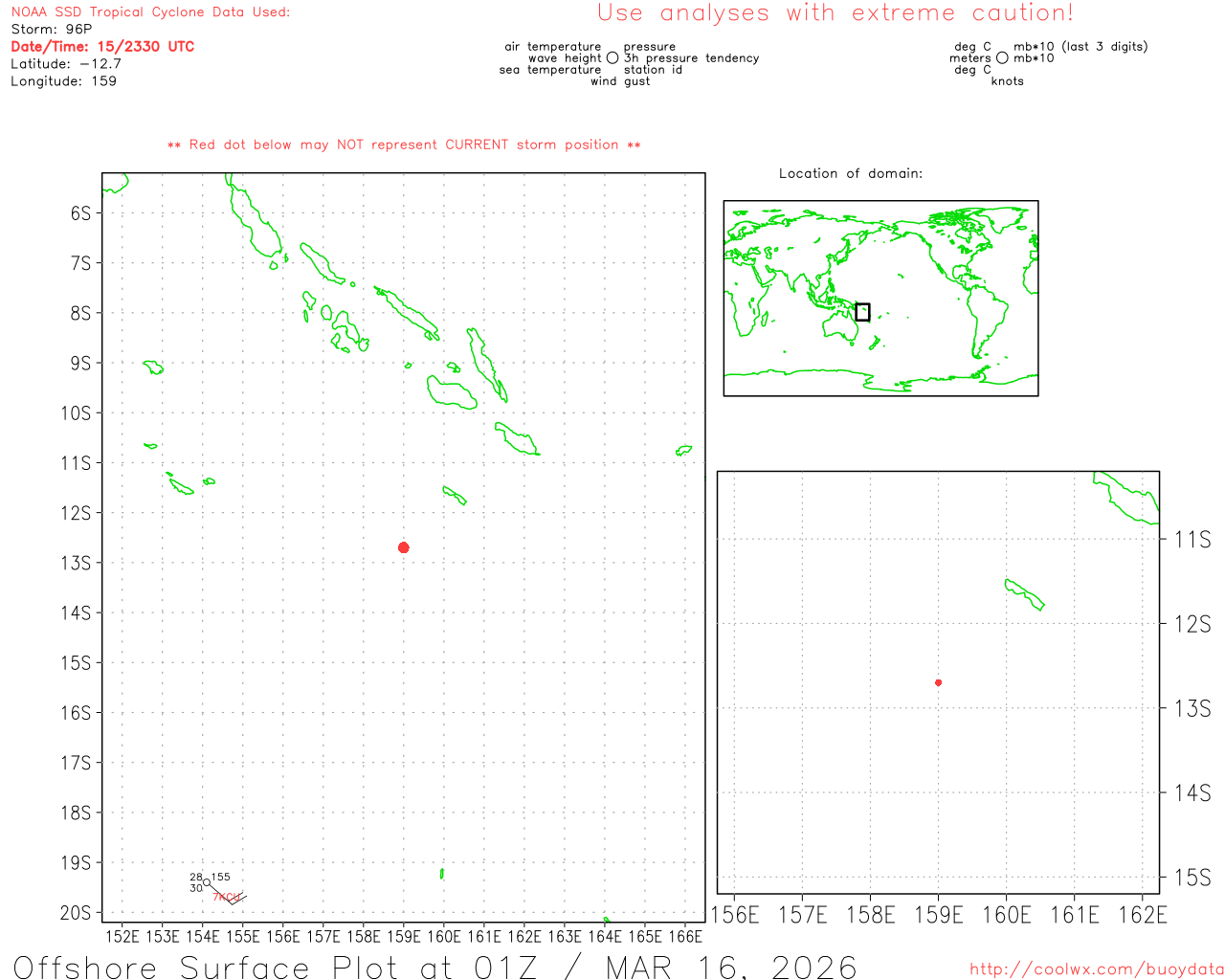The height and width of the screenshot is (980, 1225).
Task: Click the pressure value 155 at the station
Action: [x=221, y=877]
